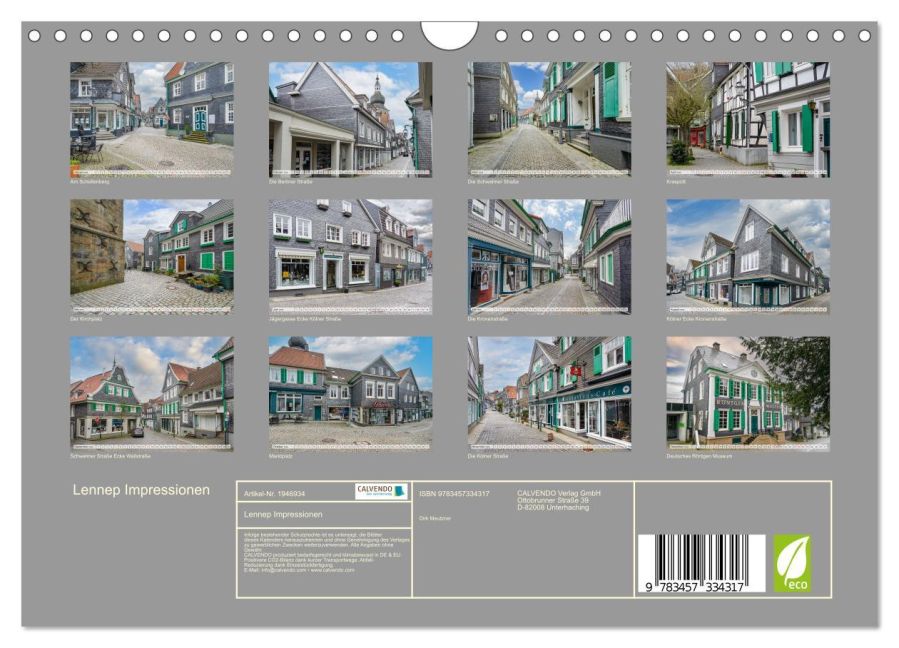Click the CALVENDO logo badge
This screenshot has height=648, width=899.
(381, 491)
